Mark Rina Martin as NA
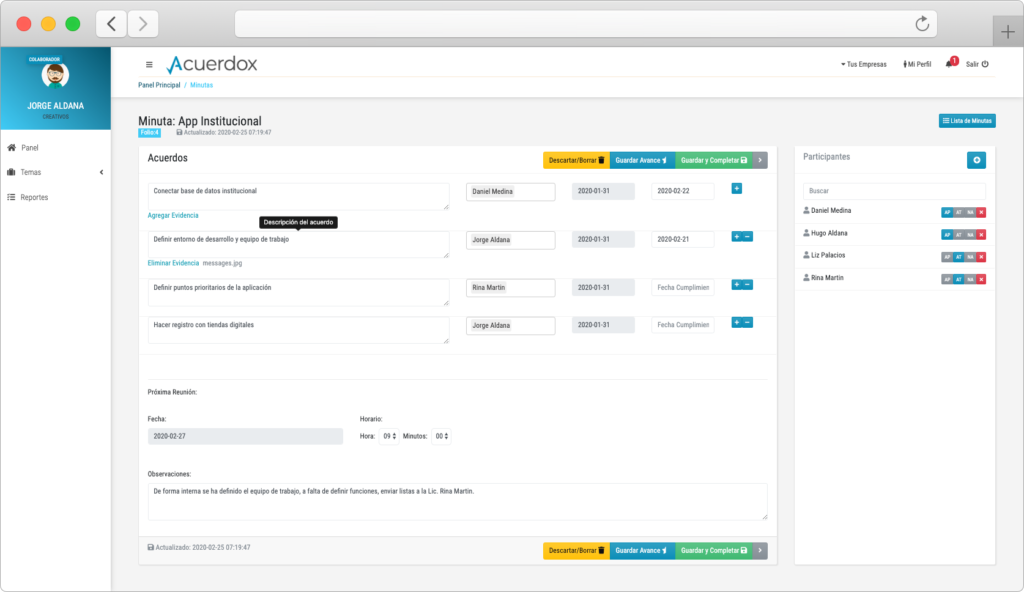The width and height of the screenshot is (1024, 592). [x=970, y=279]
